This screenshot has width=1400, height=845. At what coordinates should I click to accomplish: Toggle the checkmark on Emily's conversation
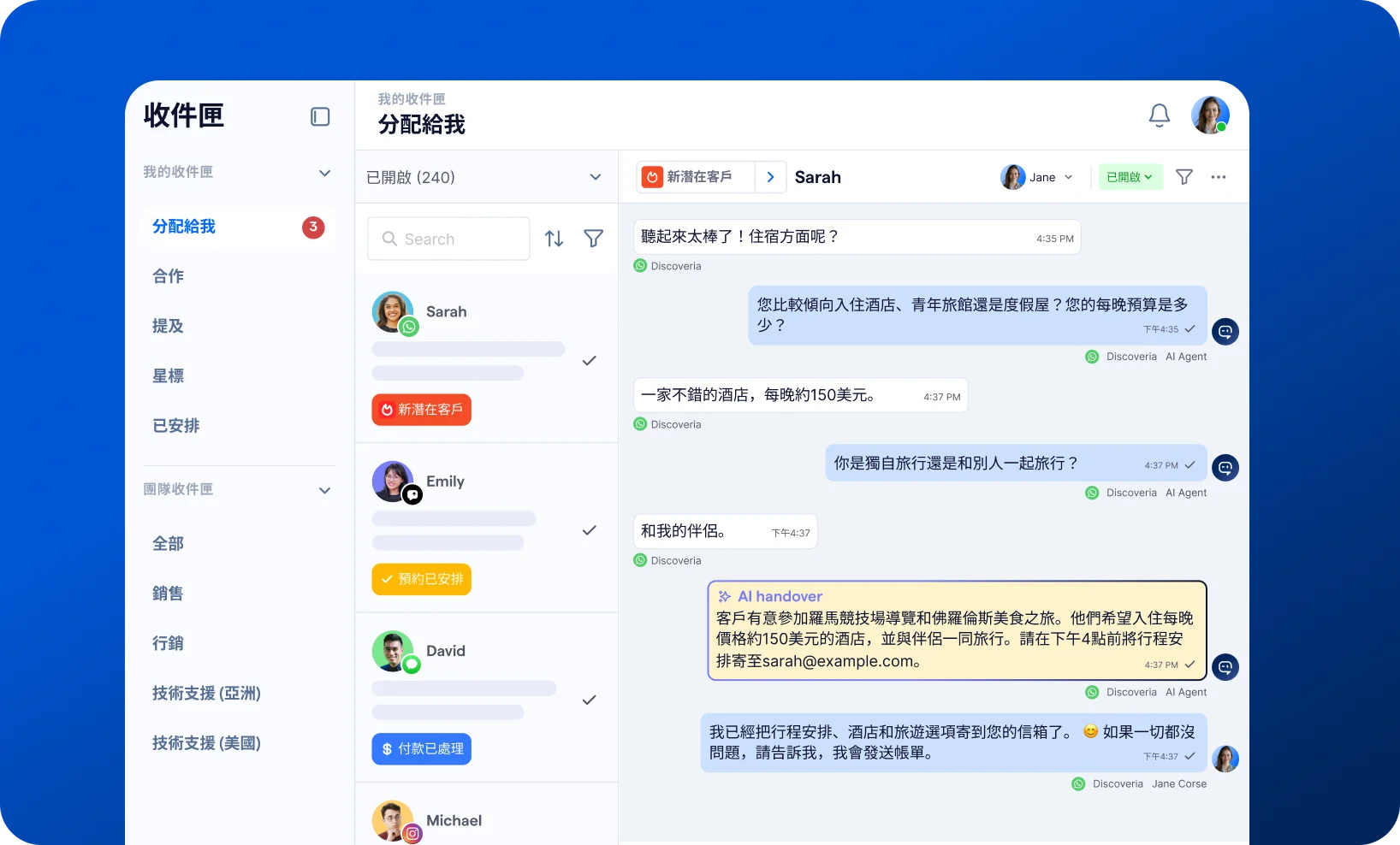[589, 530]
